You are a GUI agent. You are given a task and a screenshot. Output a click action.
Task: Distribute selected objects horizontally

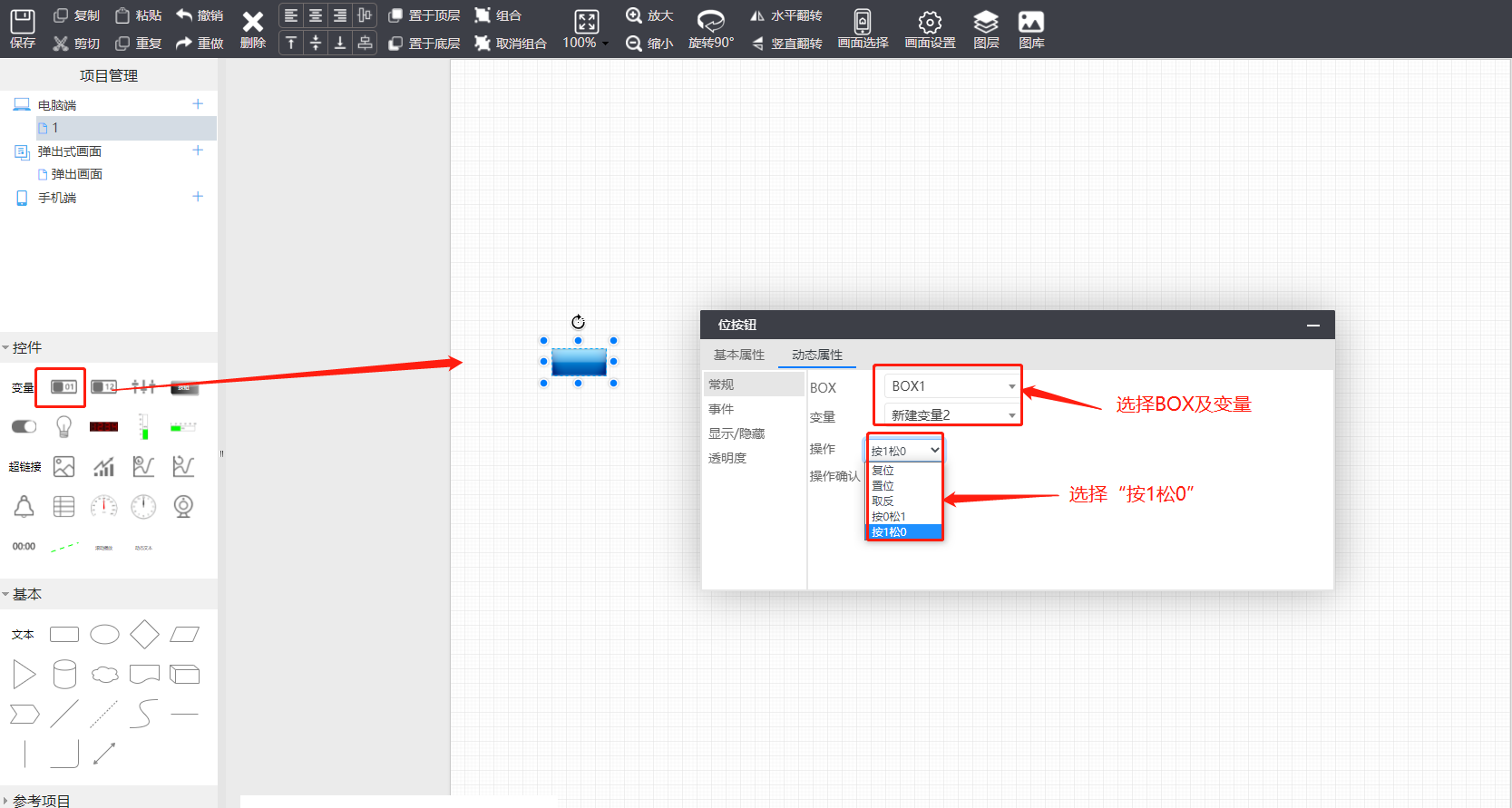click(x=365, y=15)
